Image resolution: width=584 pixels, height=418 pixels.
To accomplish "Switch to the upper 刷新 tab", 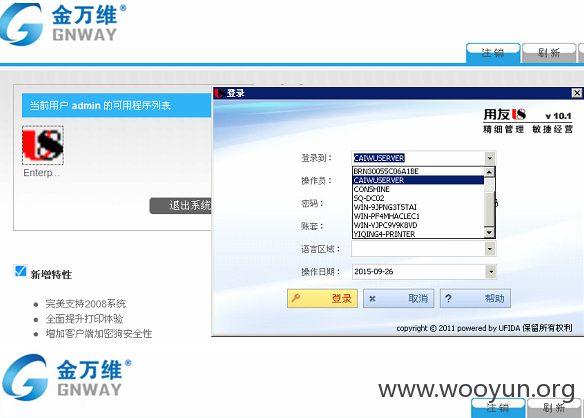I will [549, 53].
